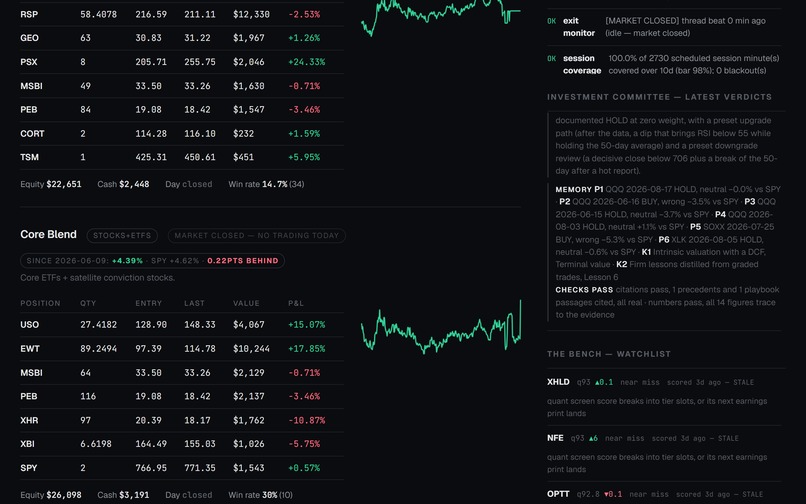
Task: Click the 771.35 last price for SPY
Action: click(199, 468)
